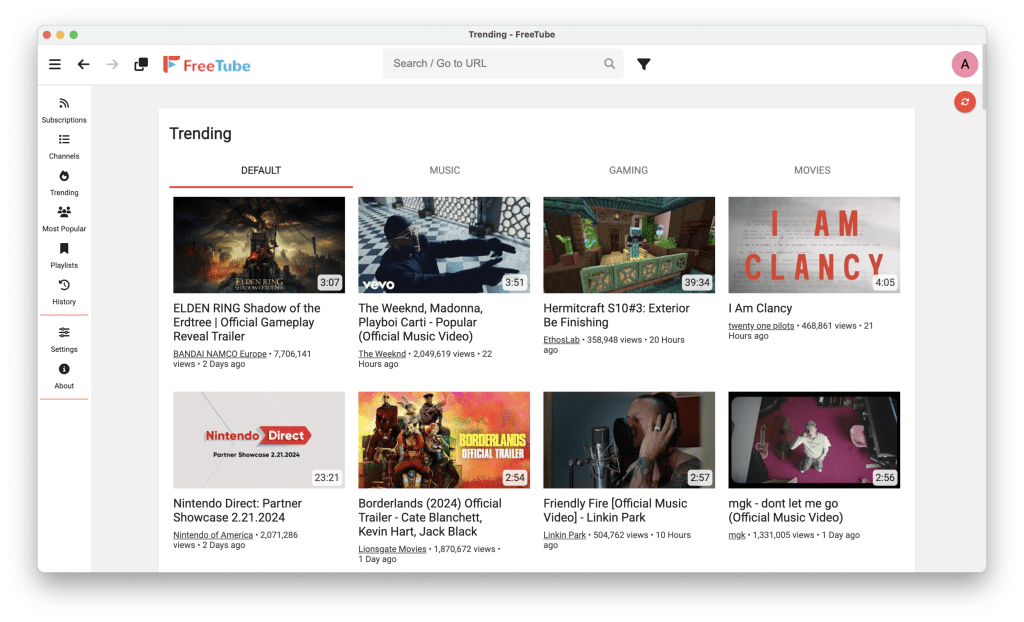Visit the Nintendo of America channel link

pyautogui.click(x=213, y=535)
